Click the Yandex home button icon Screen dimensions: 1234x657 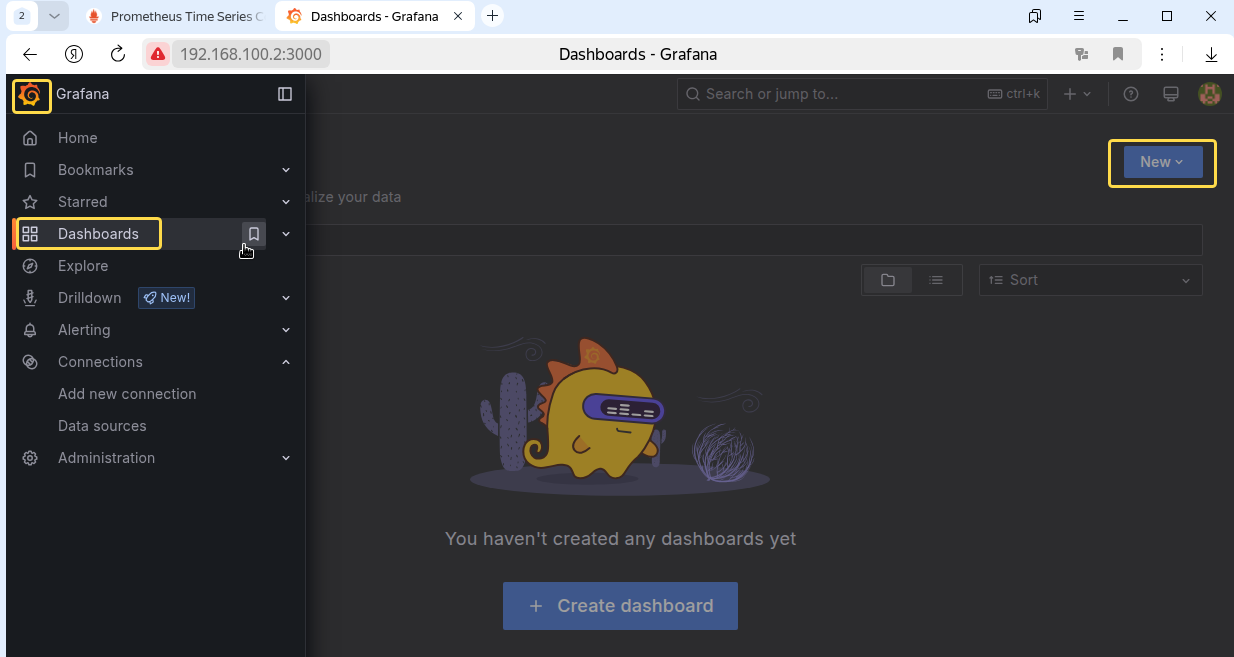74,54
